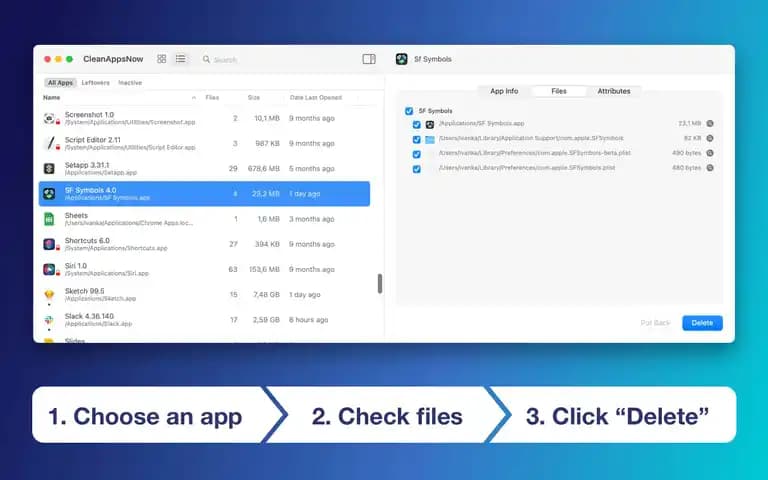Click the 2,59 GB size value
This screenshot has height=480, width=768.
click(266, 320)
